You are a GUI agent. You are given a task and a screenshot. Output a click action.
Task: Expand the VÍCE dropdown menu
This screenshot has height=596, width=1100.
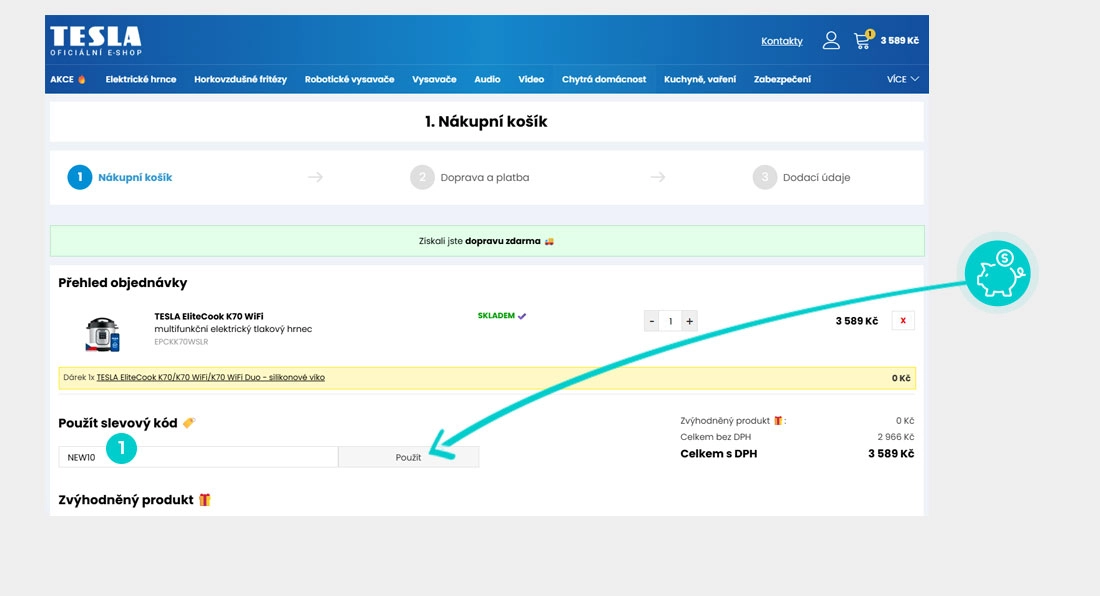[902, 79]
